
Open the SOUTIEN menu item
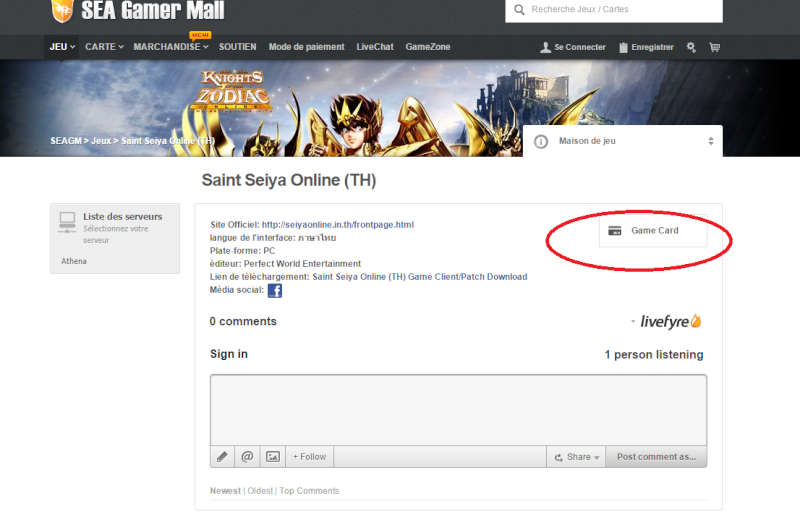[x=238, y=47]
